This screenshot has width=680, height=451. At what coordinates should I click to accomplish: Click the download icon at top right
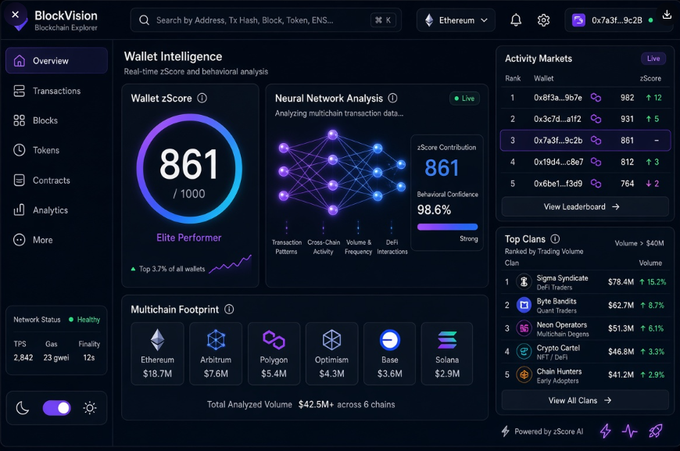pos(667,15)
